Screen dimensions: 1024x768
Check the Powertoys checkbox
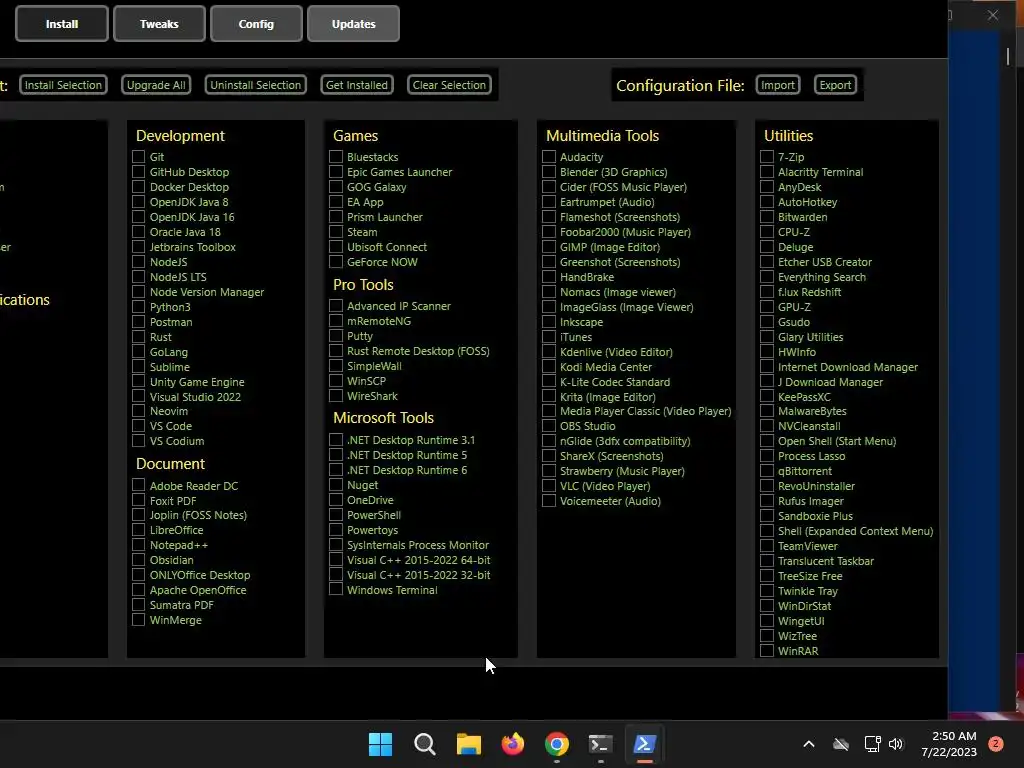pos(336,530)
